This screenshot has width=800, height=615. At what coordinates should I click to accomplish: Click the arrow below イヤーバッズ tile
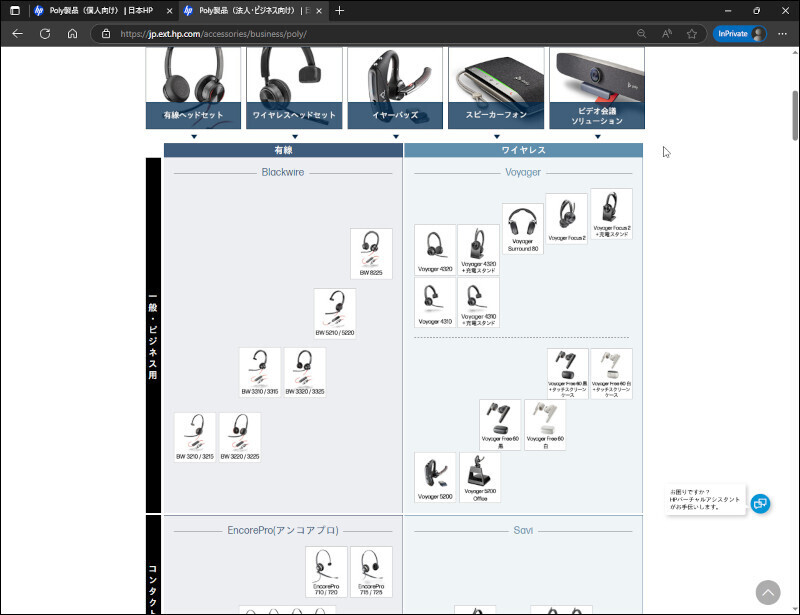click(396, 136)
